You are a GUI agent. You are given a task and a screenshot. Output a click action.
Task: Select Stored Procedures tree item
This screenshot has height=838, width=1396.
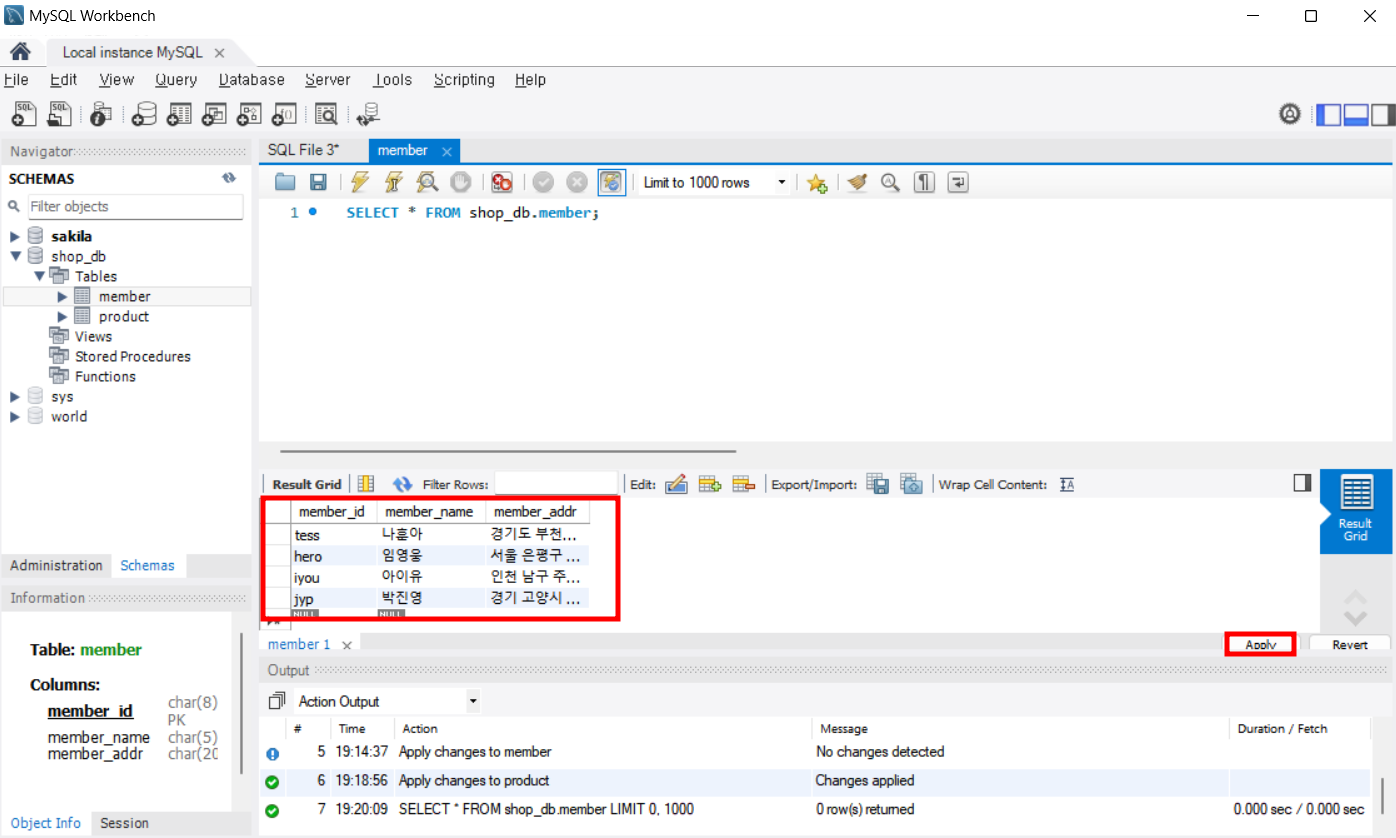tap(132, 356)
